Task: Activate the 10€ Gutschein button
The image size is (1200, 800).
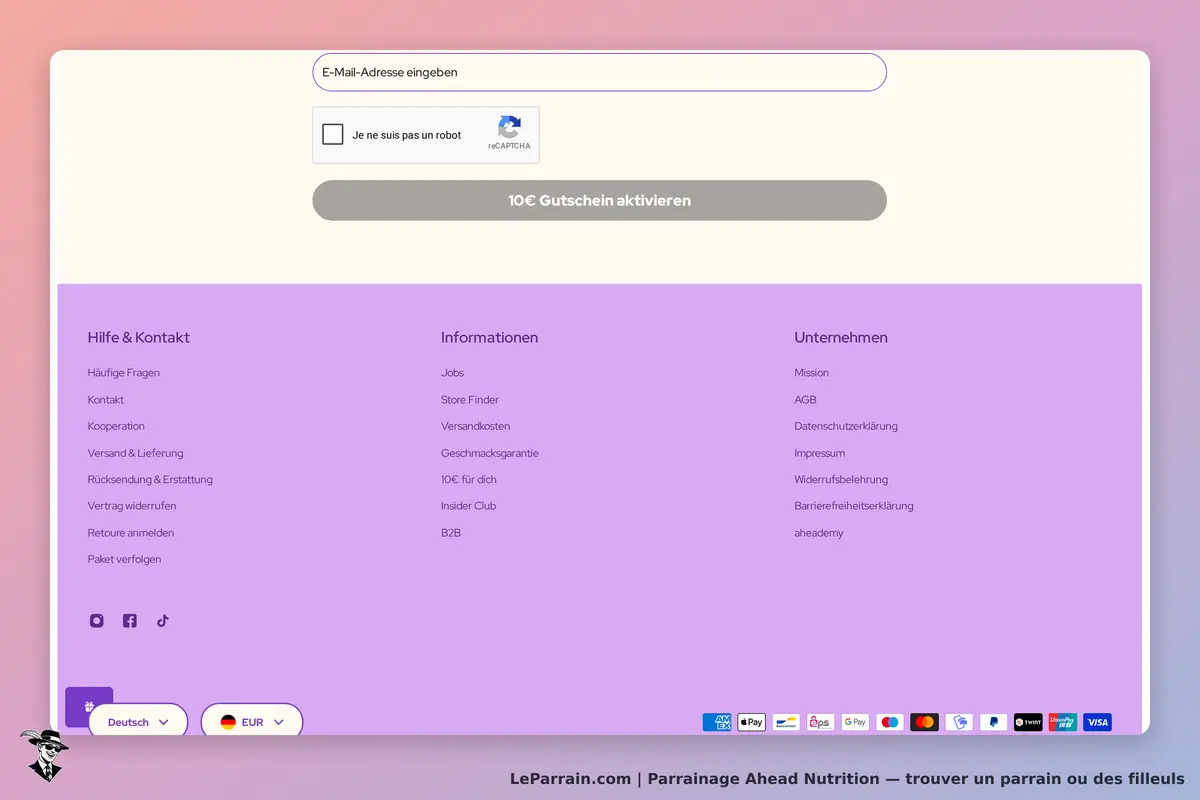Action: [x=599, y=200]
